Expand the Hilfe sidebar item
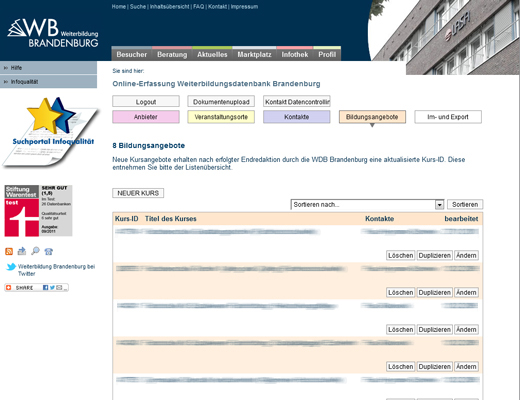The image size is (520, 400). 48,68
